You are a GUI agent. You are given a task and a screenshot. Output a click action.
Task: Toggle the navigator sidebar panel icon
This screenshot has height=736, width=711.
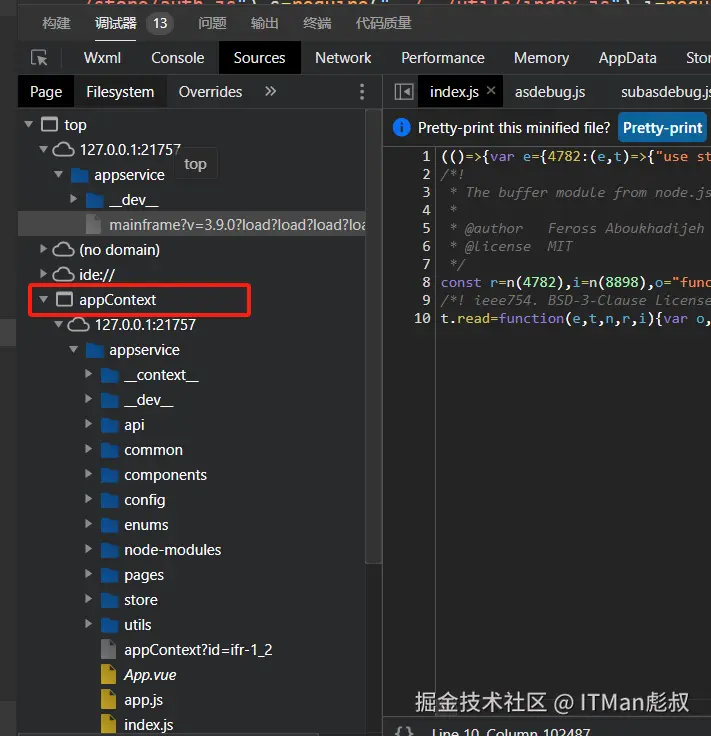pos(404,92)
